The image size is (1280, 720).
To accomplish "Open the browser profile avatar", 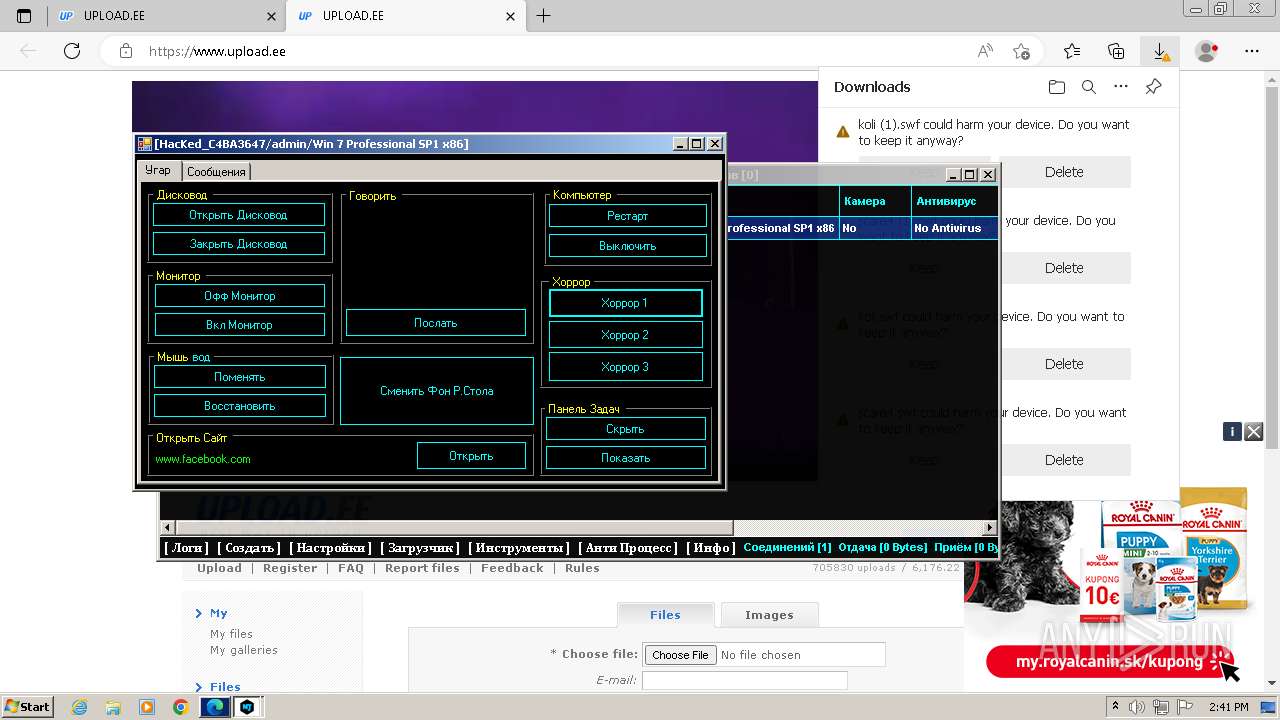I will 1207,51.
